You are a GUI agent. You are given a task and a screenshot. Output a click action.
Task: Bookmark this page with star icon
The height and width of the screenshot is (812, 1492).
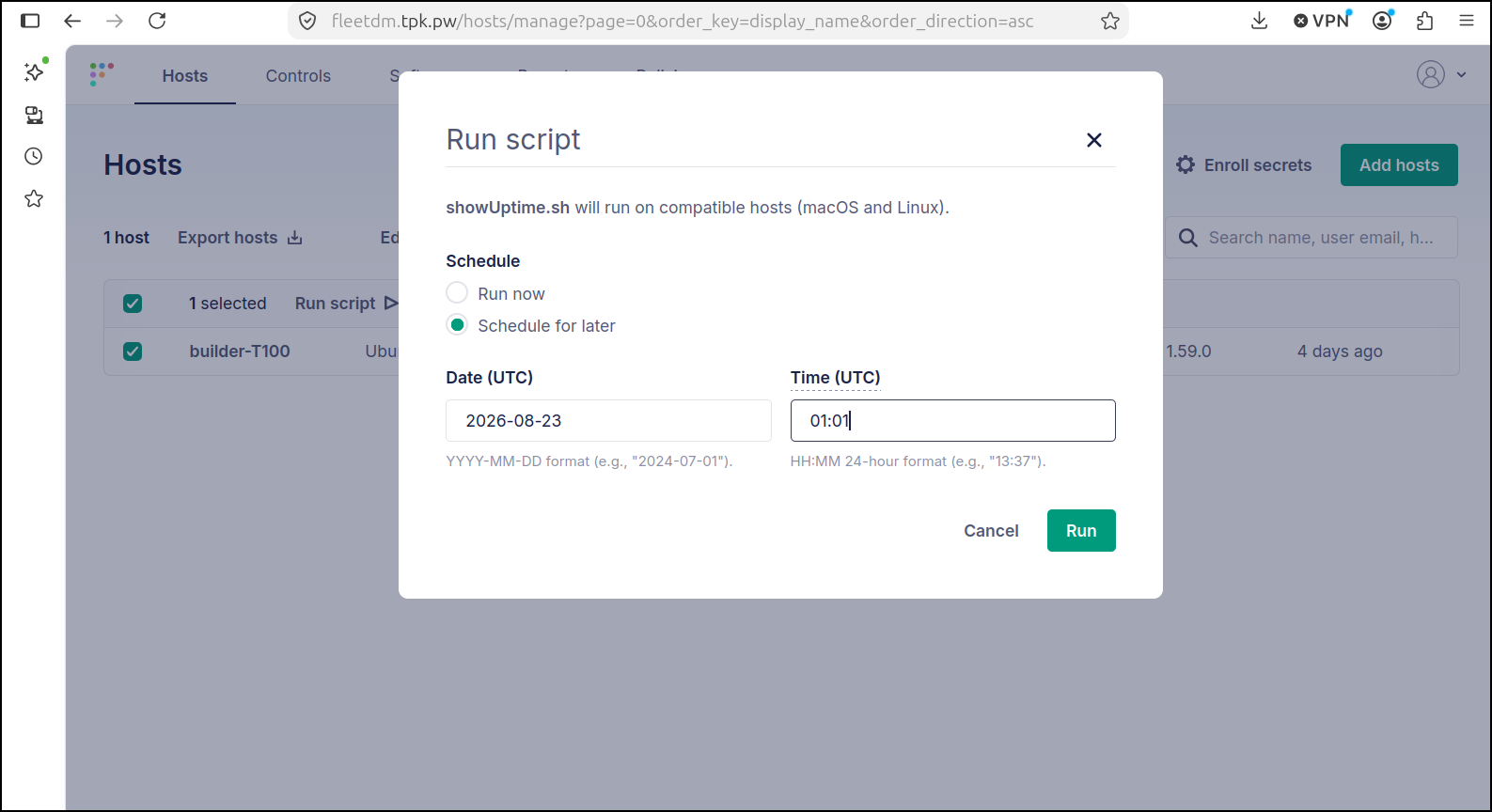pos(1110,21)
